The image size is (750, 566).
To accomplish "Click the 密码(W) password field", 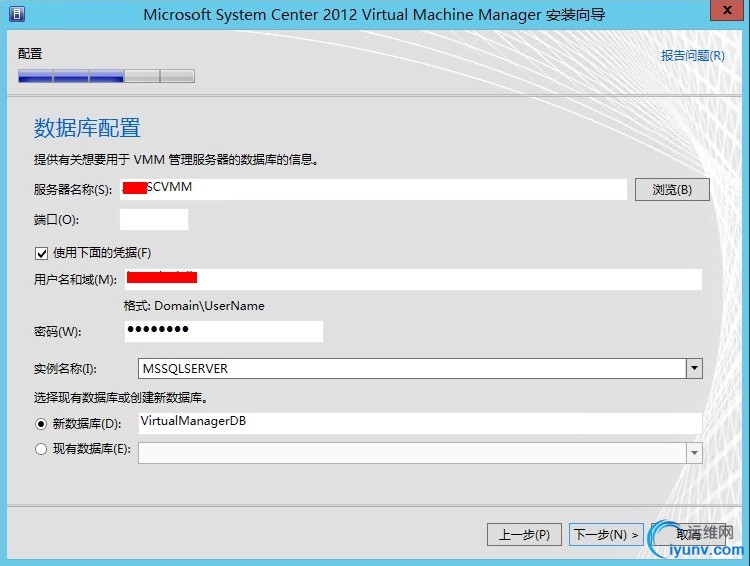I will (224, 331).
